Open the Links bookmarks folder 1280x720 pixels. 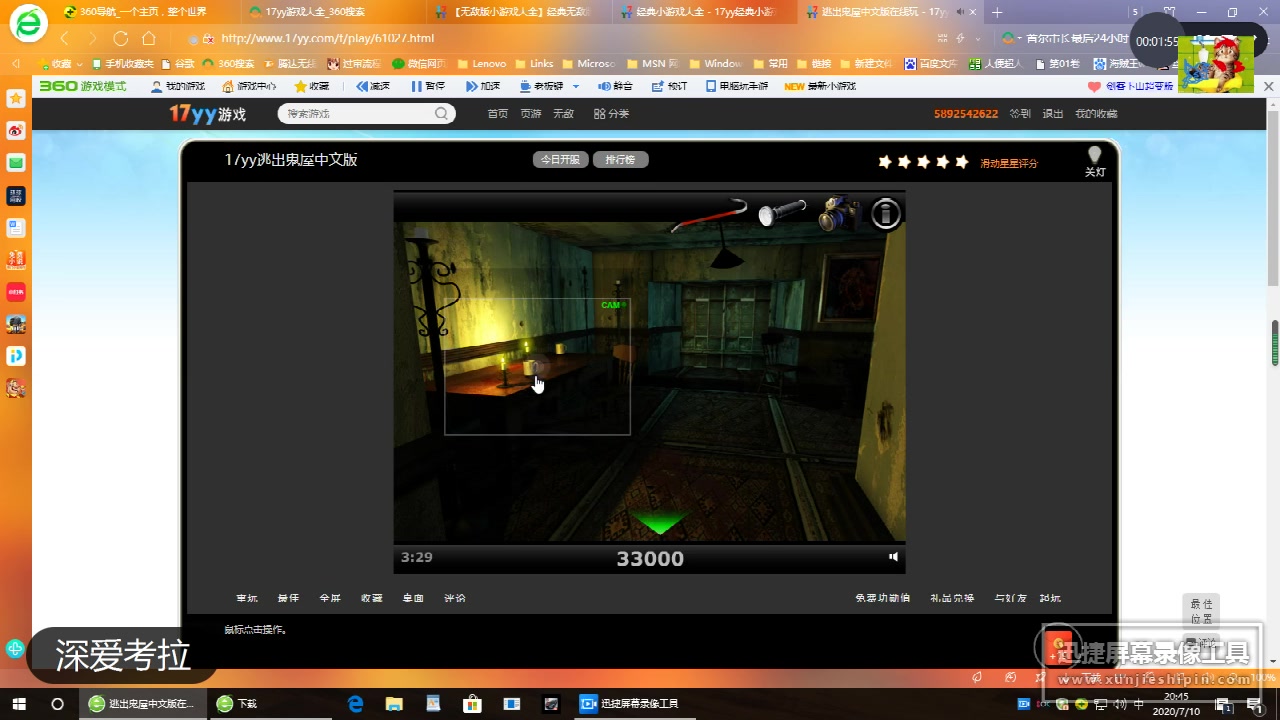534,63
